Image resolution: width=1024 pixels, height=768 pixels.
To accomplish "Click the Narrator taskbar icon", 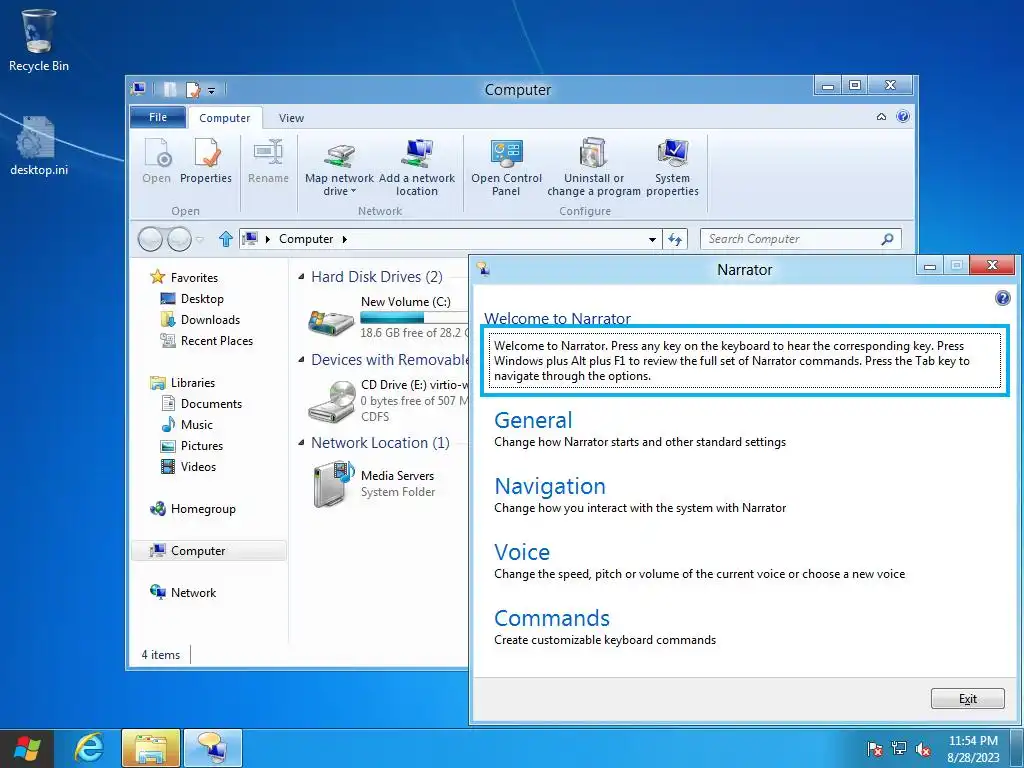I will 213,748.
